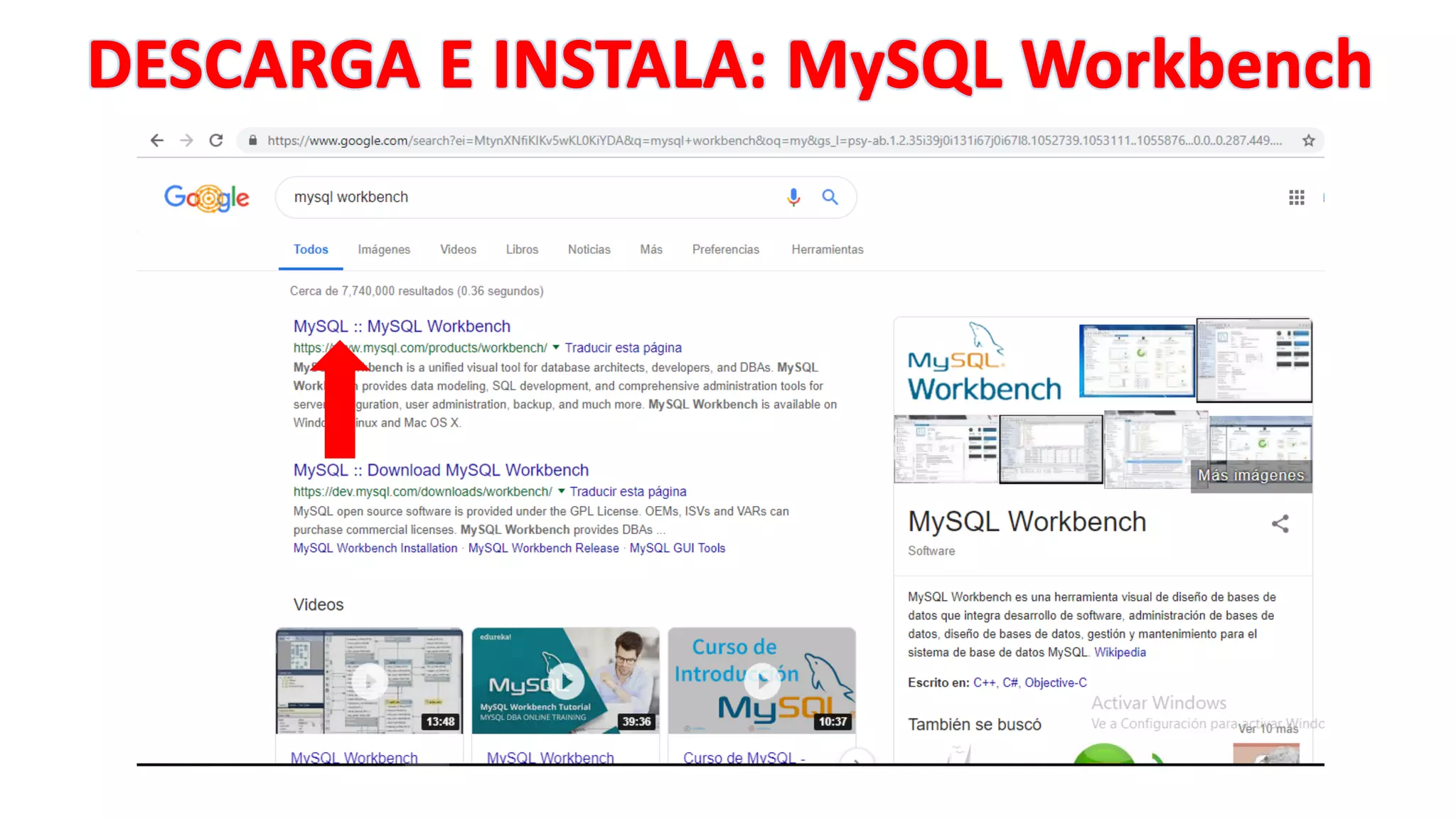This screenshot has width=1456, height=819.
Task: Open the Wikipedia link in knowledge panel
Action: [1120, 653]
